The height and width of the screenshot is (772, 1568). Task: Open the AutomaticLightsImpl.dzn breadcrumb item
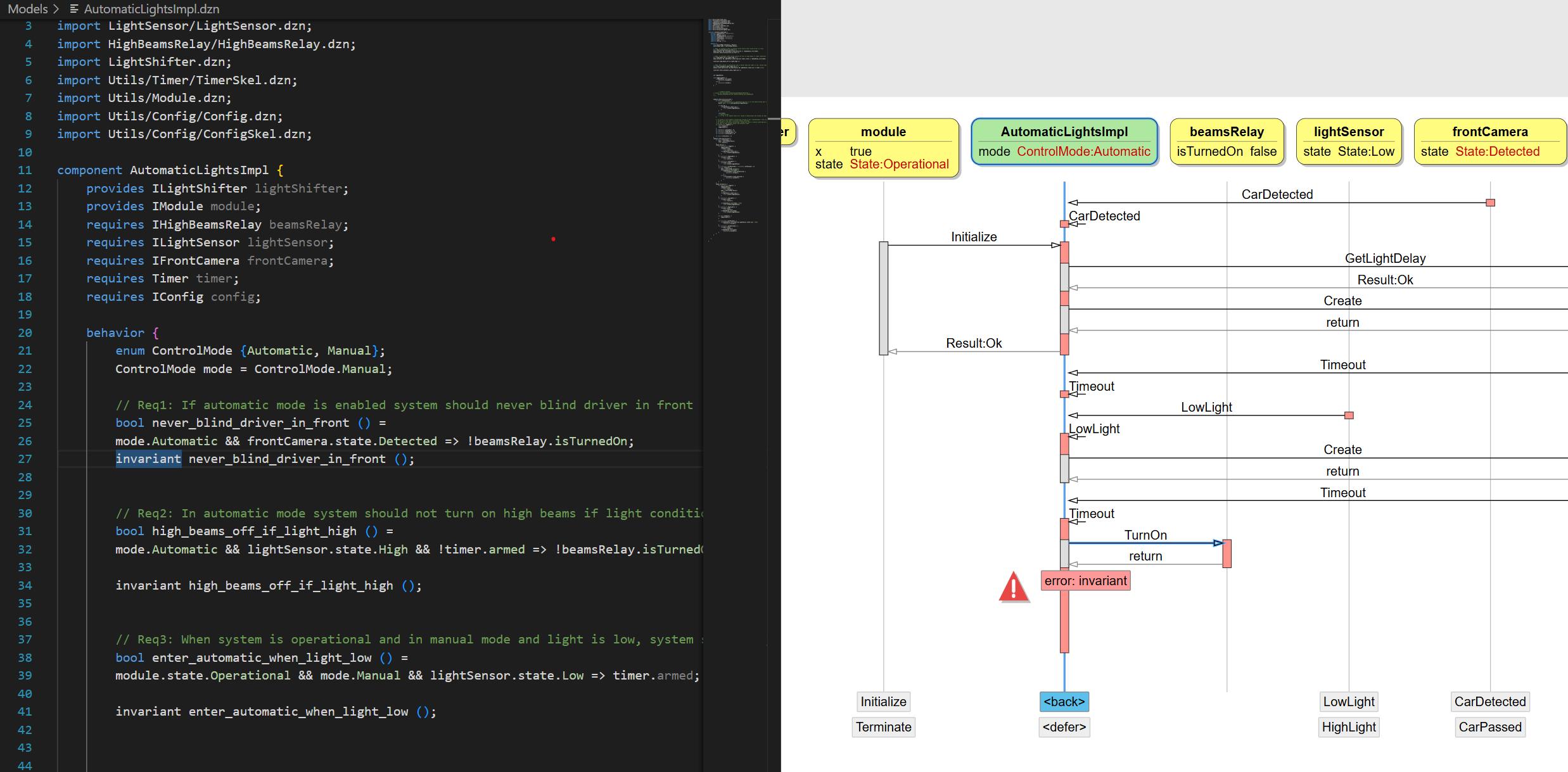(151, 9)
